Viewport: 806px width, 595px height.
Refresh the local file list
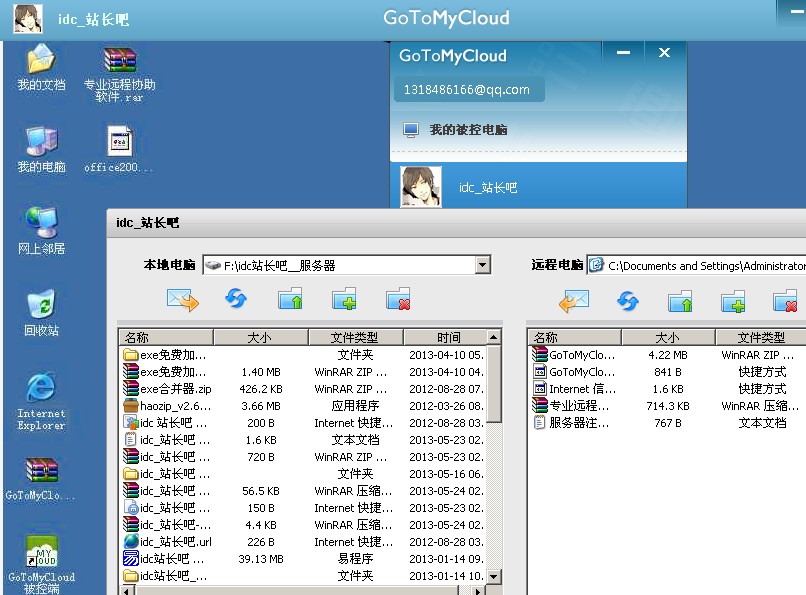click(x=236, y=299)
